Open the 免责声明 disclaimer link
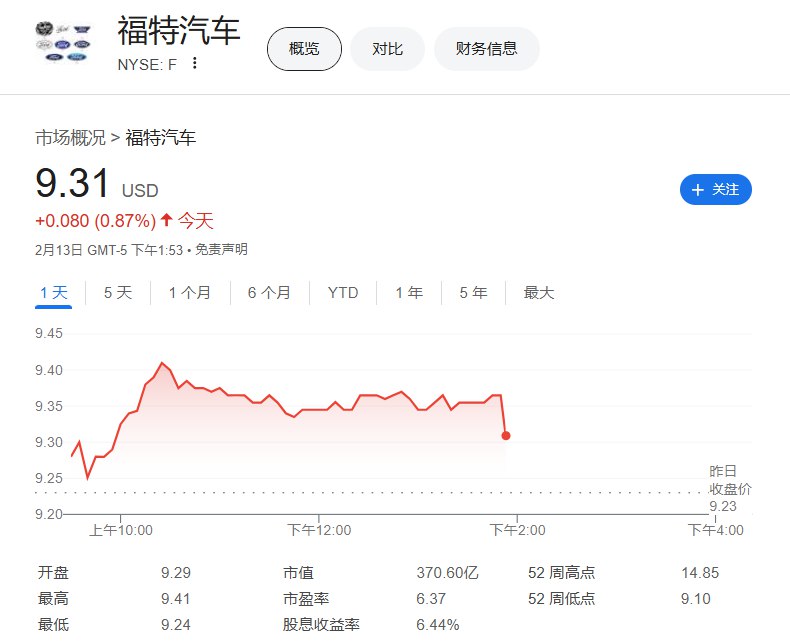 [221, 249]
